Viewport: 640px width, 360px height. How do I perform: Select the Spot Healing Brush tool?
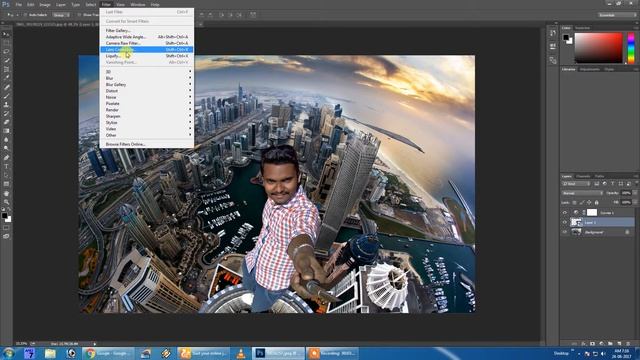6,87
